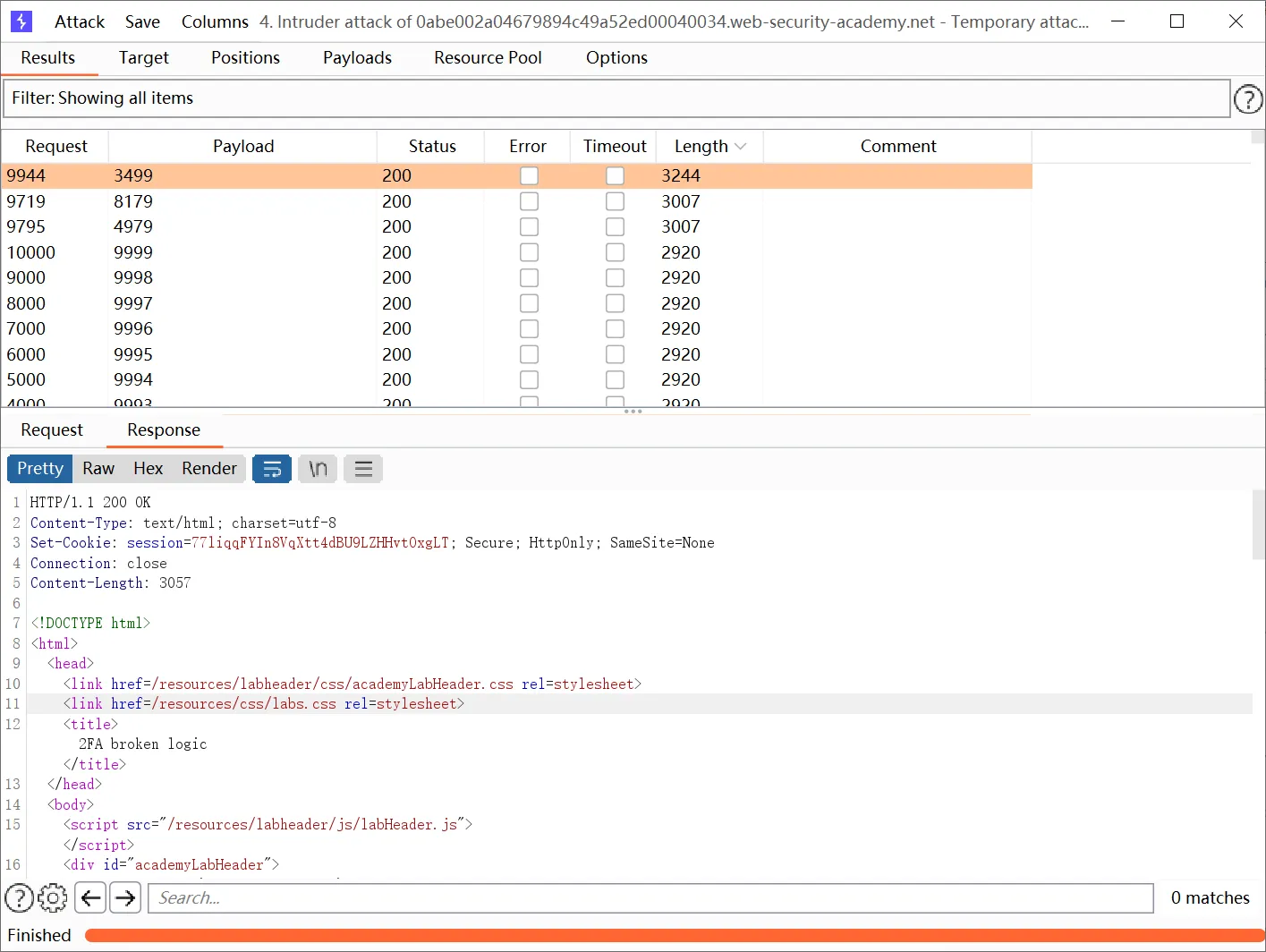1266x952 pixels.
Task: Open the Attack menu
Action: click(x=80, y=21)
